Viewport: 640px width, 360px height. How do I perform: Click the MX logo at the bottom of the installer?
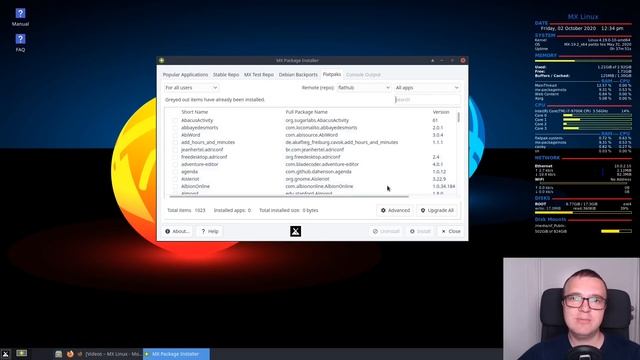pos(296,231)
